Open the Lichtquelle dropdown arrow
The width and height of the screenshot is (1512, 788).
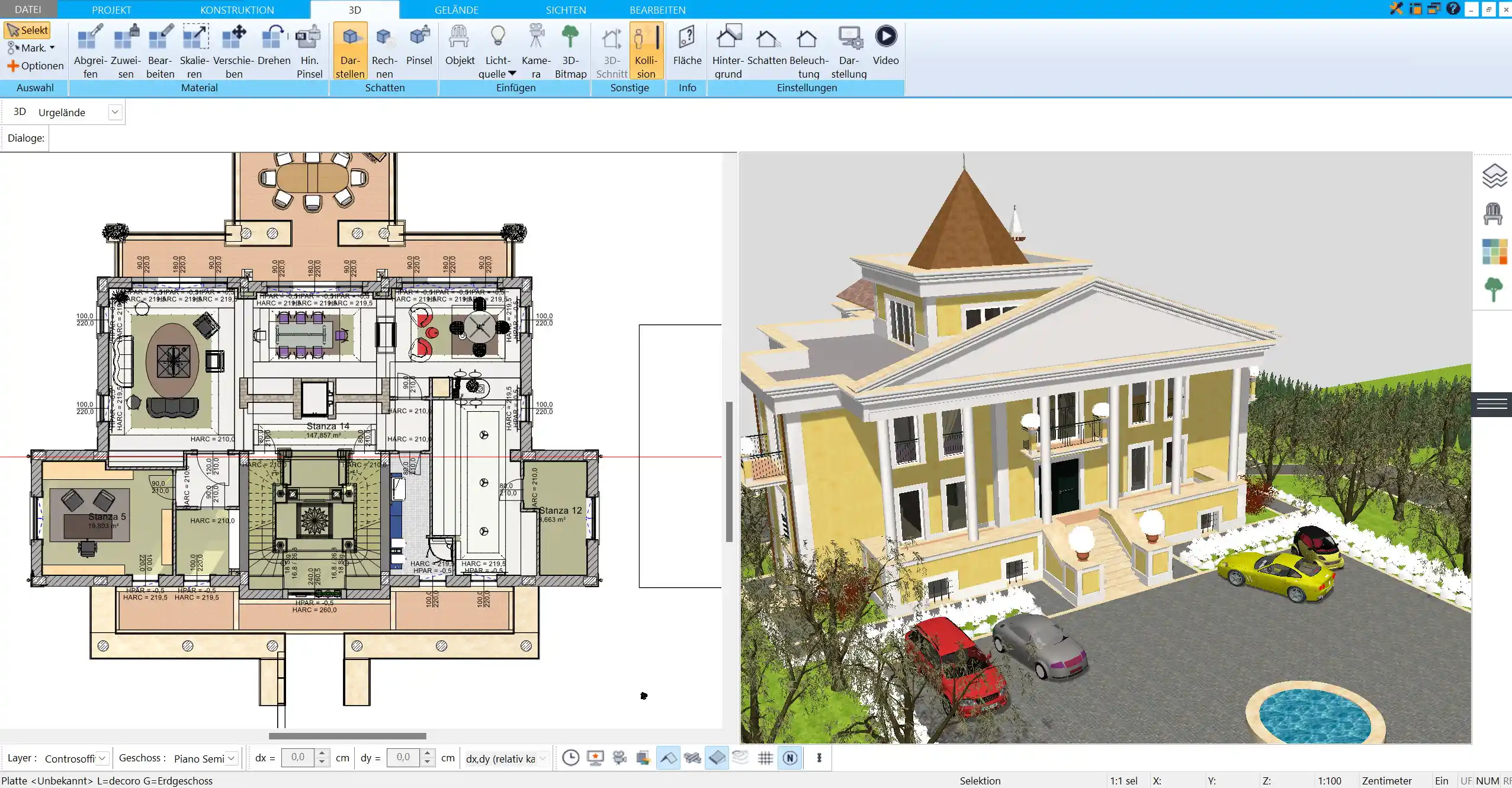click(x=512, y=73)
